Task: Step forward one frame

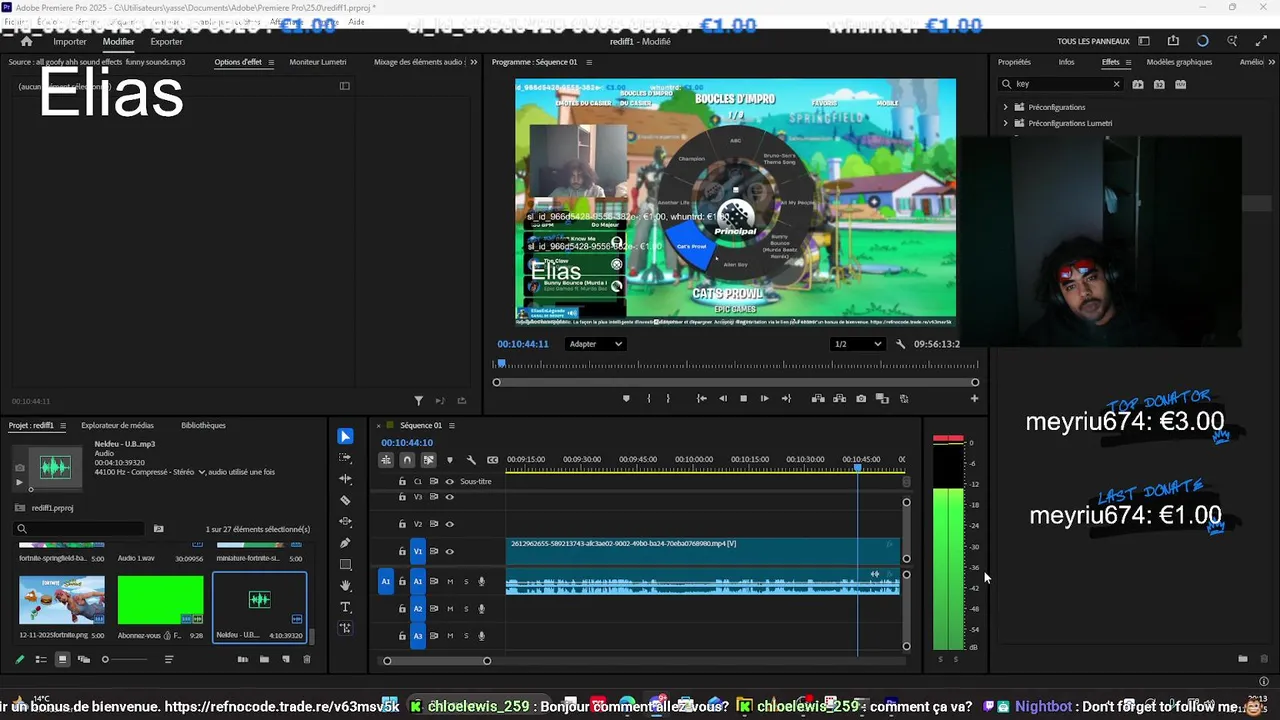Action: click(x=764, y=399)
